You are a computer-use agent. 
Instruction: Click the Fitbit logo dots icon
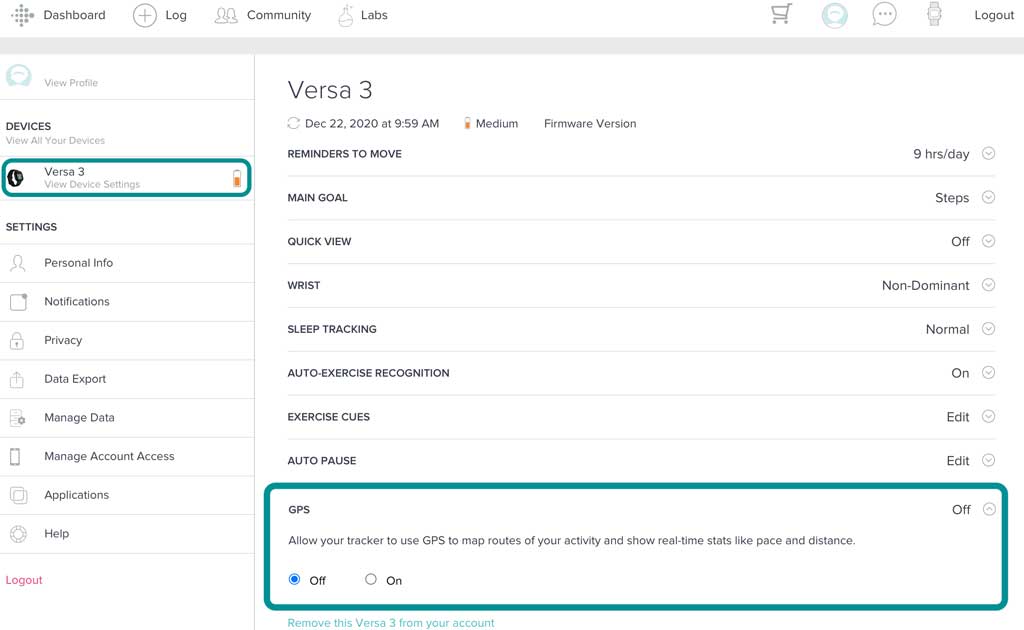point(22,15)
